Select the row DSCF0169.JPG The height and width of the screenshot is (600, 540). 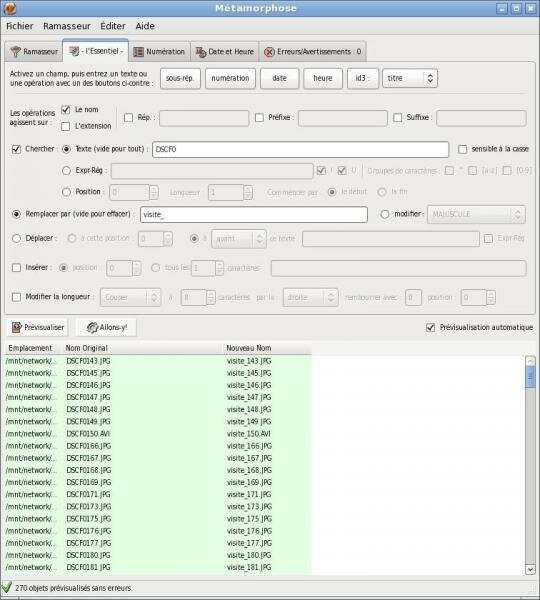158,483
